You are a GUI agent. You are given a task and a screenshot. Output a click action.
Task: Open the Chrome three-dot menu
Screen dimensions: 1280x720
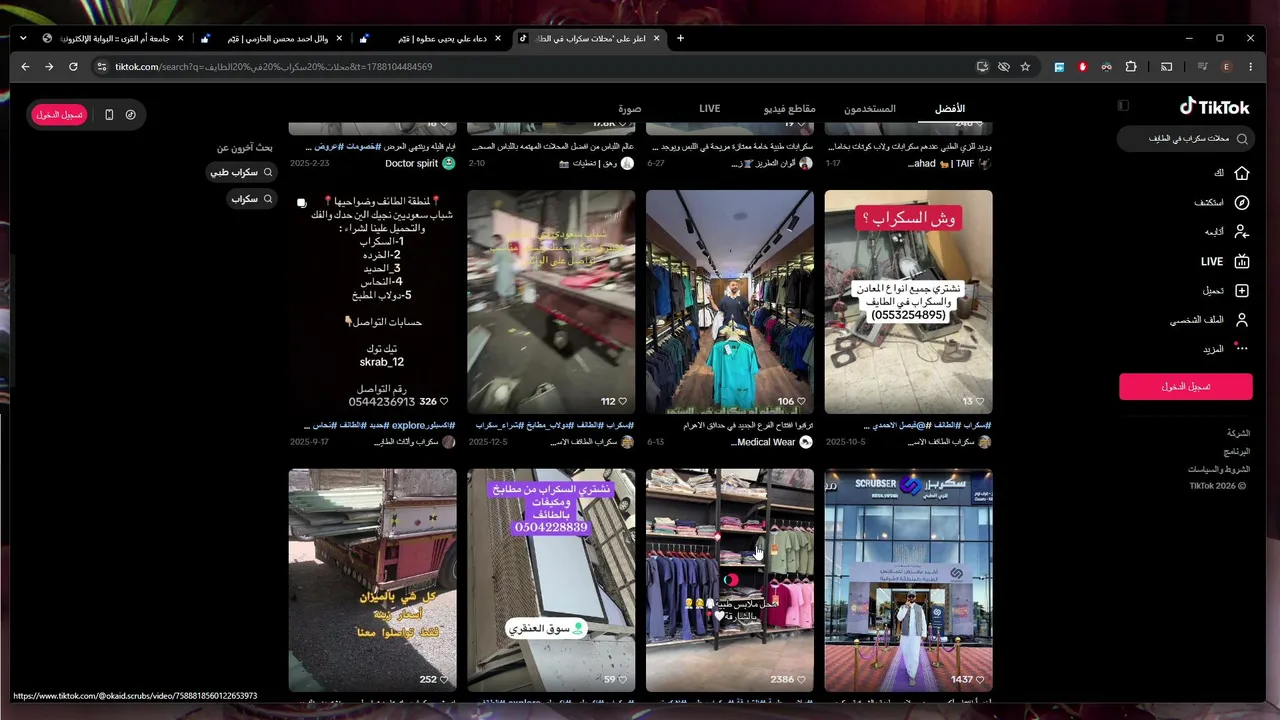click(x=1250, y=67)
